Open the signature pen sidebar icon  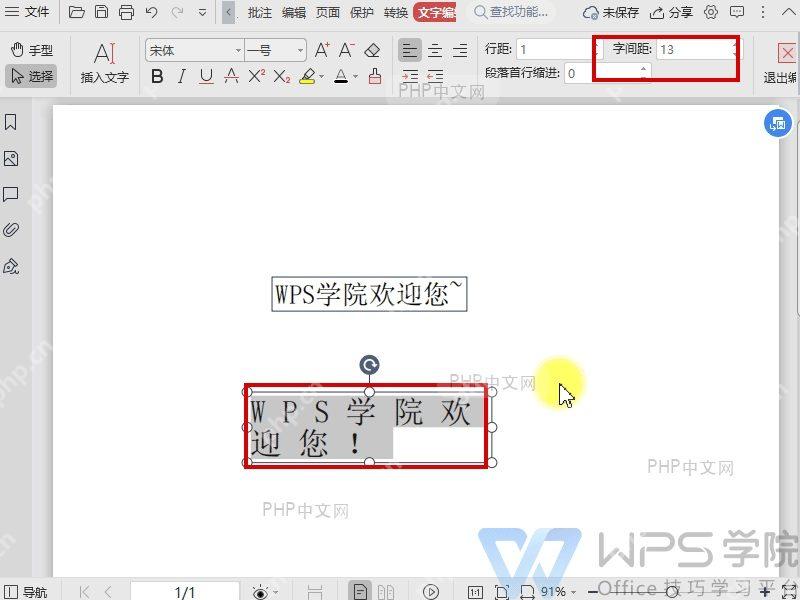click(x=11, y=266)
